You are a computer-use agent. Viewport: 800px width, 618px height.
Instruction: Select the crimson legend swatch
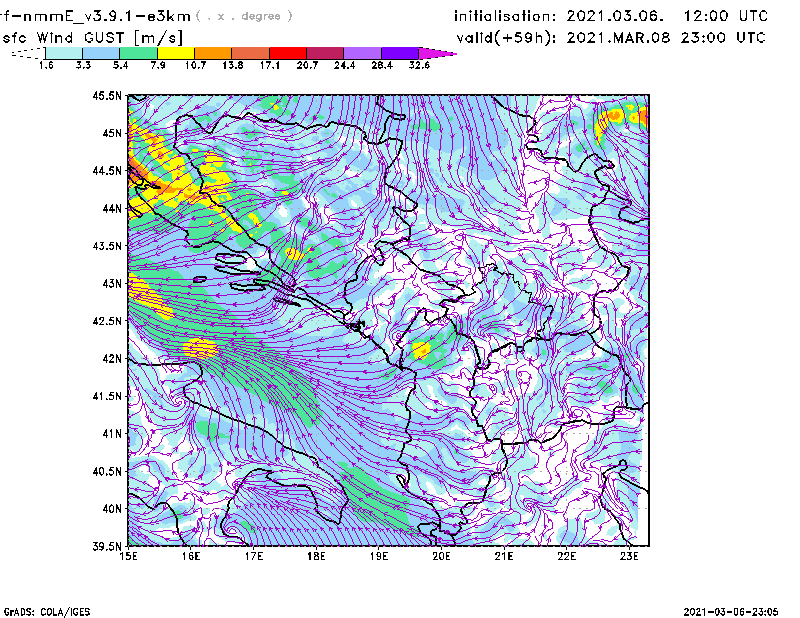325,53
